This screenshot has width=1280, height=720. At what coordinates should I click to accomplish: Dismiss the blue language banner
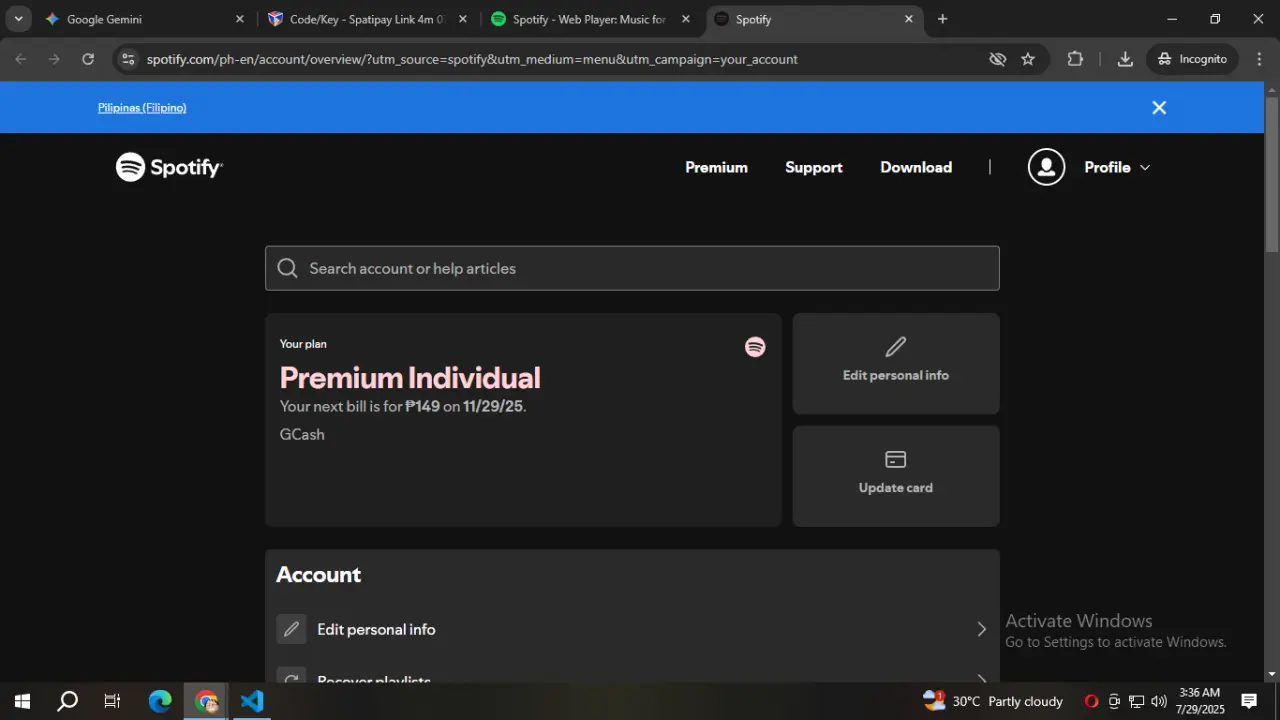pyautogui.click(x=1159, y=108)
